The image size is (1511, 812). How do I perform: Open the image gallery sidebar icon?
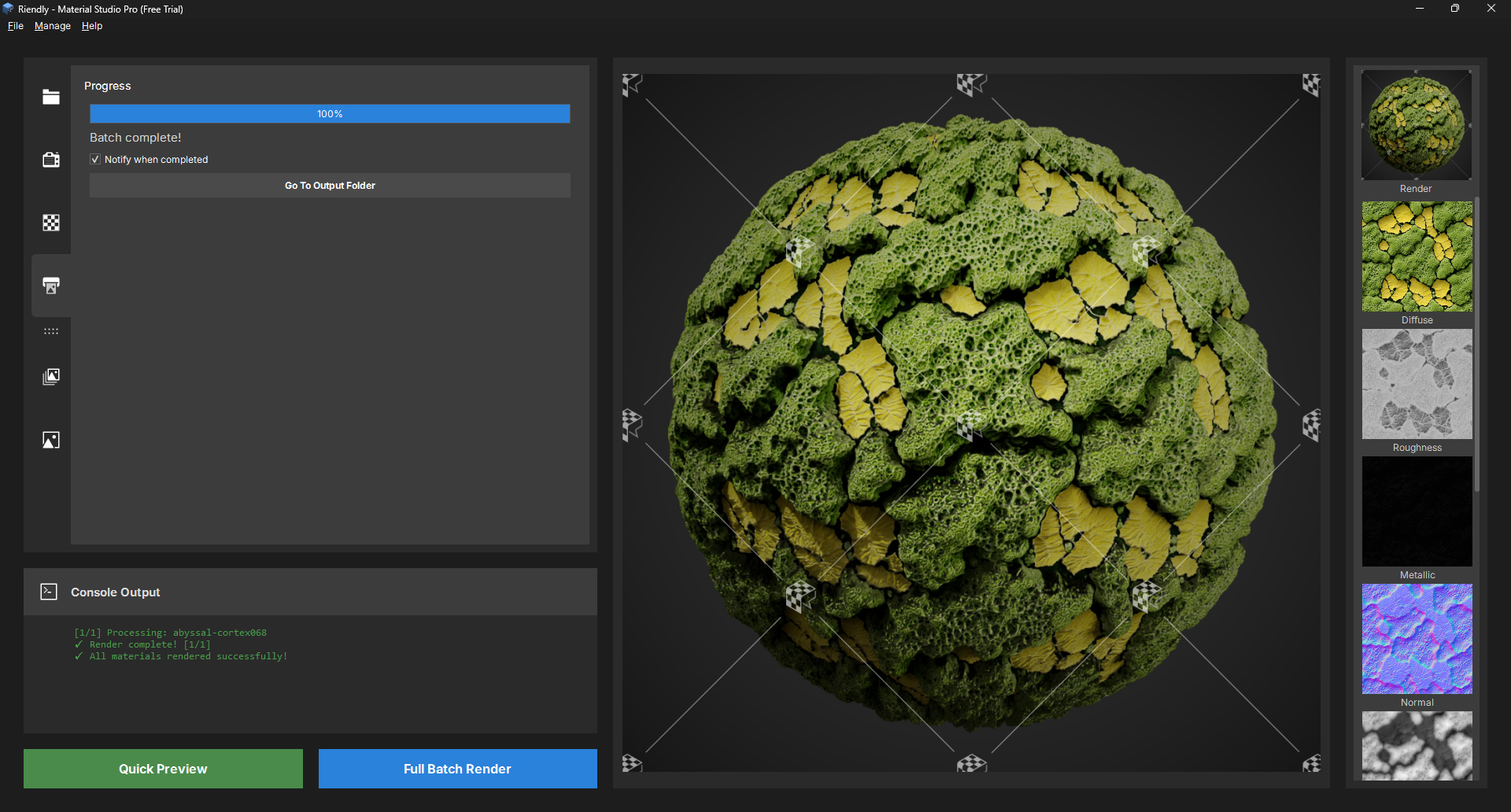coord(51,377)
